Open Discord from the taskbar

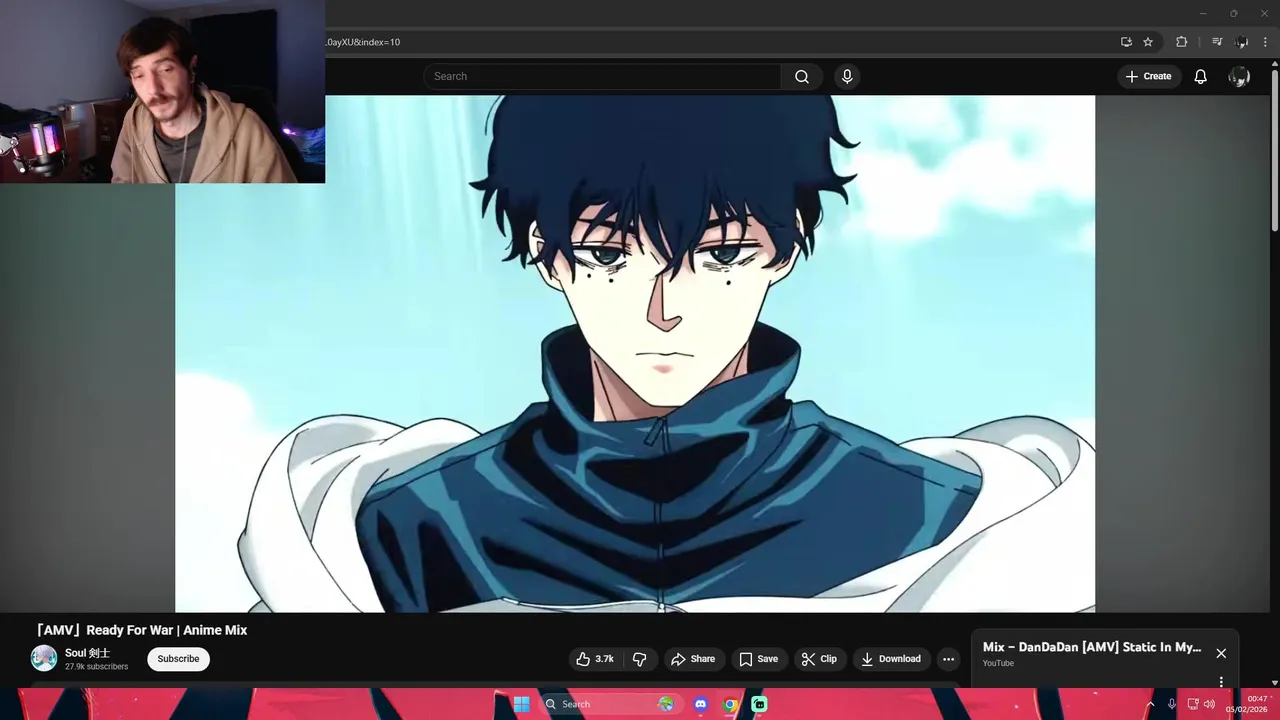700,704
